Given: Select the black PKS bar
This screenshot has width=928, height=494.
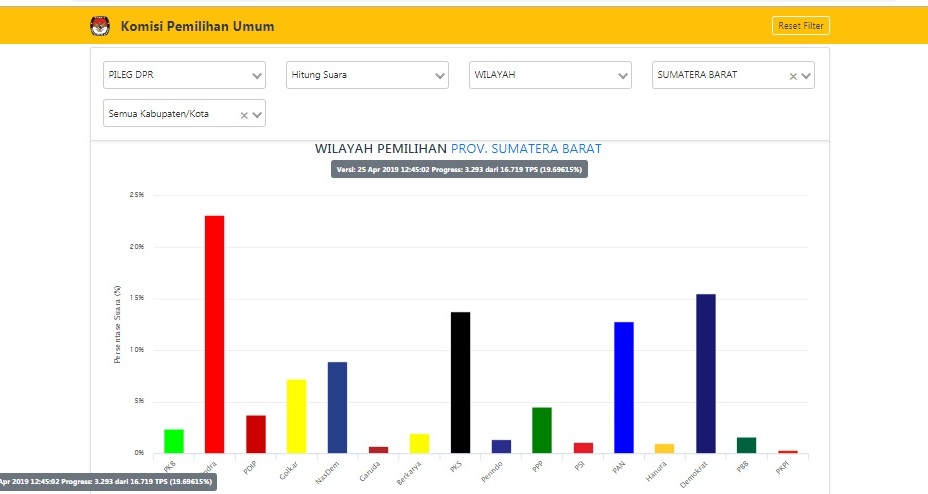Looking at the screenshot, I should [x=460, y=382].
